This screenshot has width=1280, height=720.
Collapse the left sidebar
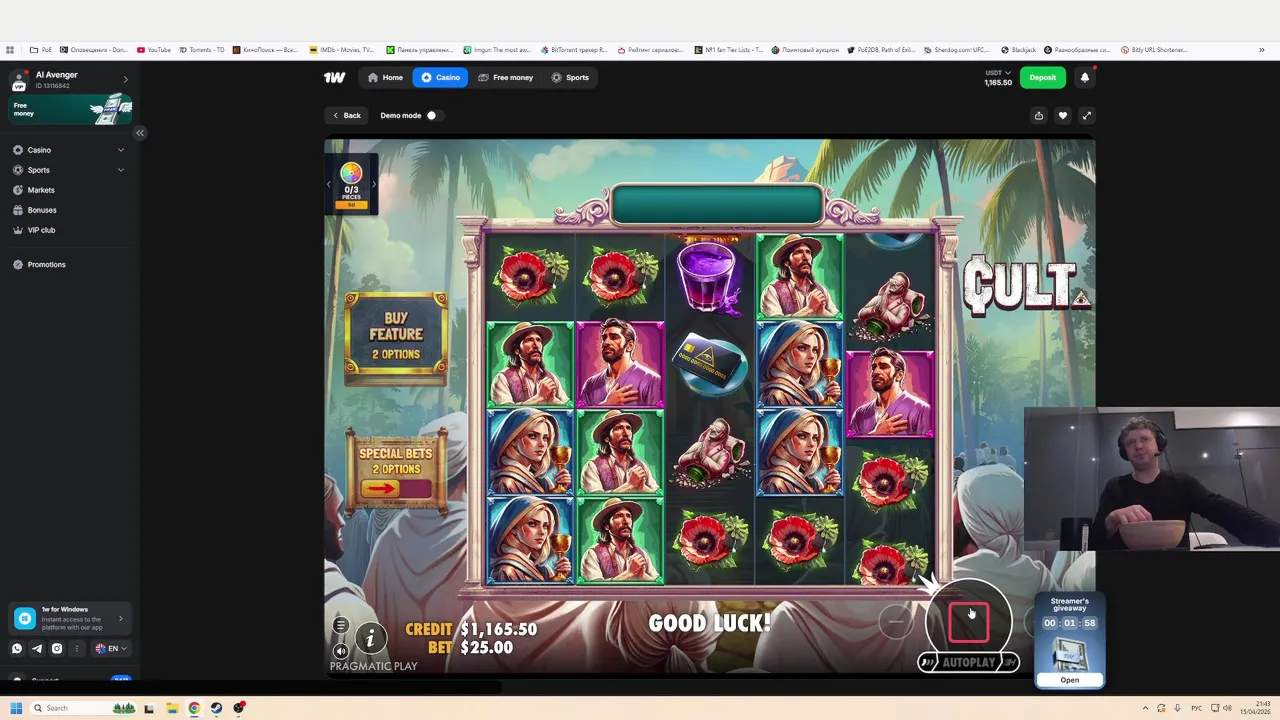pos(140,133)
